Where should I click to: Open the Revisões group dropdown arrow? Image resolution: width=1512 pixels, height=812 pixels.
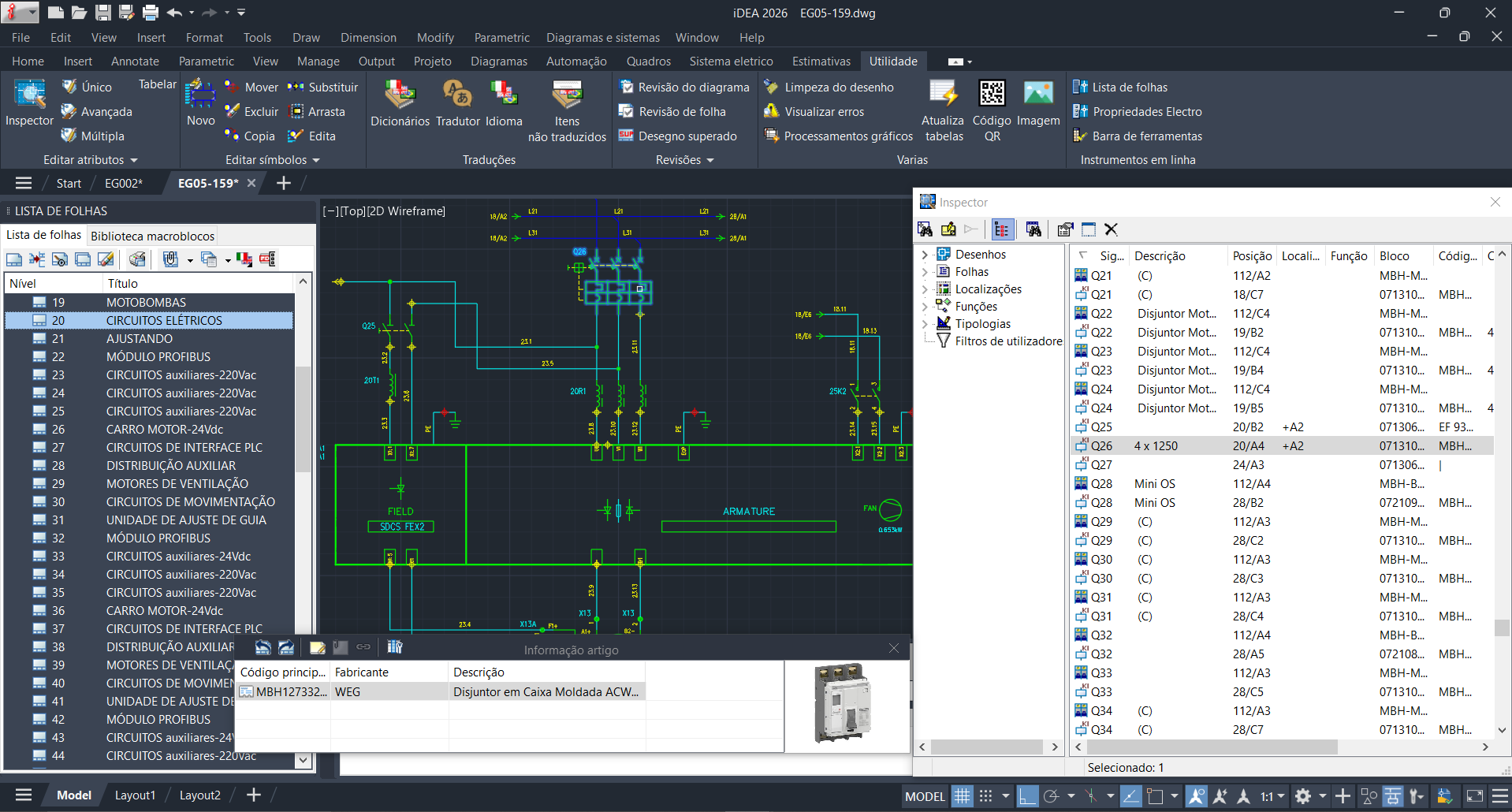tap(710, 160)
